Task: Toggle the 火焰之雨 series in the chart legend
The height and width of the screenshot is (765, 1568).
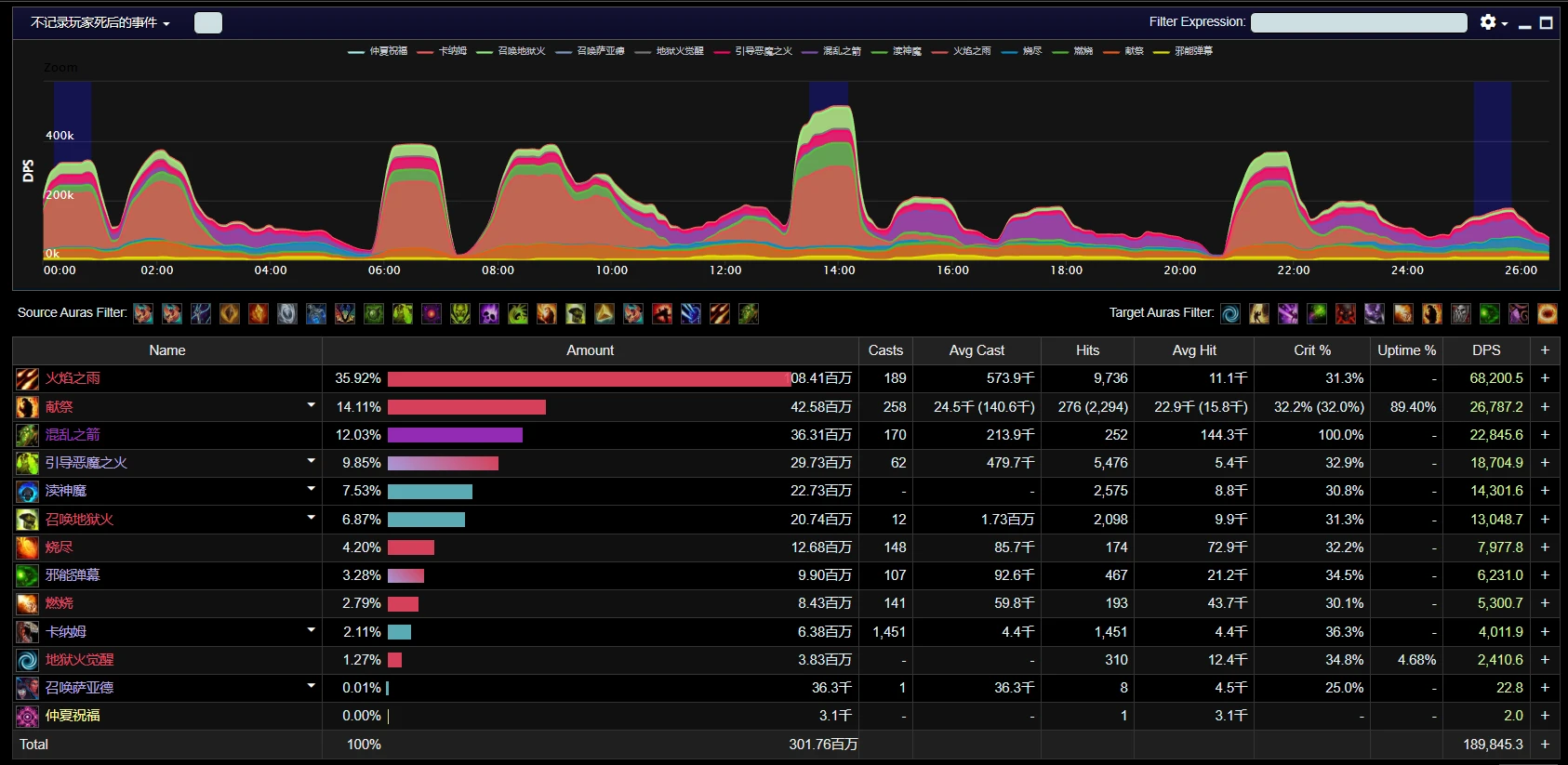Action: 962,51
